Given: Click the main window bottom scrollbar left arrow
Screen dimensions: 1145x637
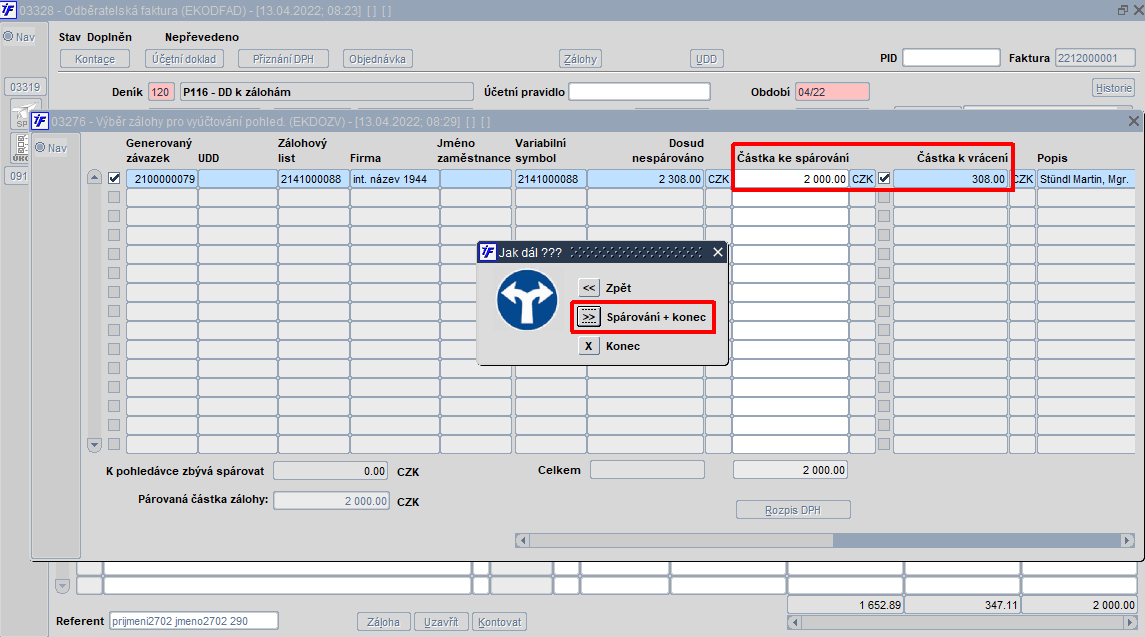Looking at the screenshot, I should [794, 623].
